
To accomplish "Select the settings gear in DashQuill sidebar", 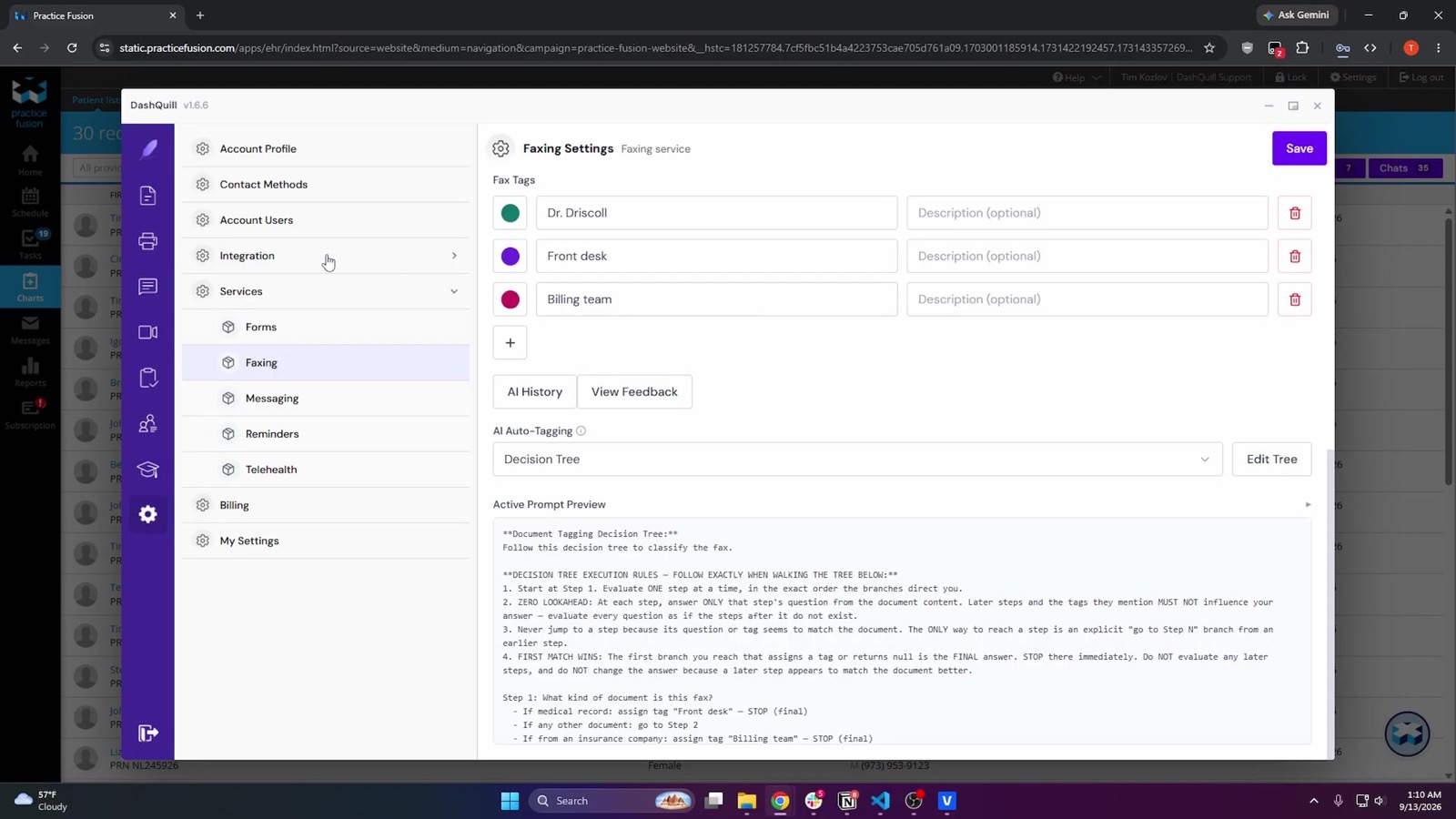I will 148,514.
